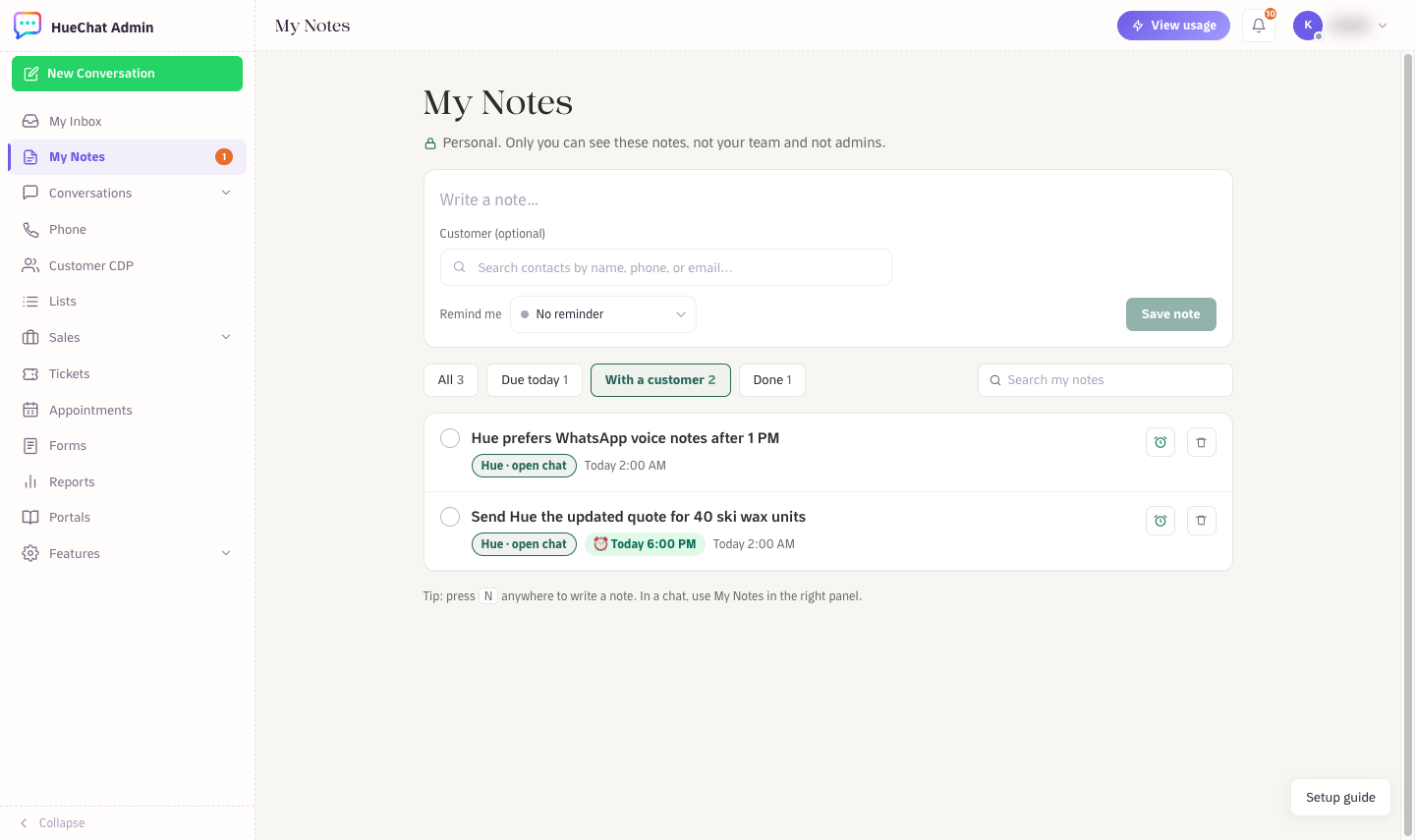
Task: Open My Inbox in the sidebar
Action: click(127, 121)
